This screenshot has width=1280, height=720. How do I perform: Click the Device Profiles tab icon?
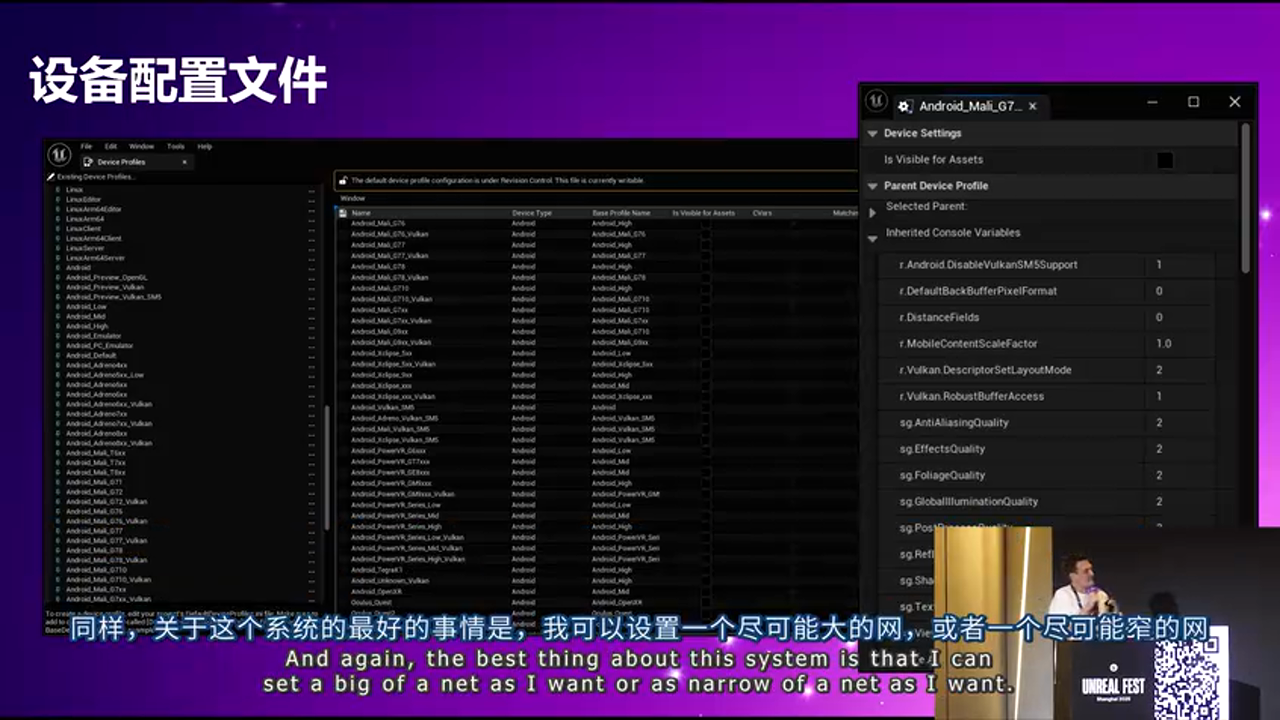pos(89,162)
